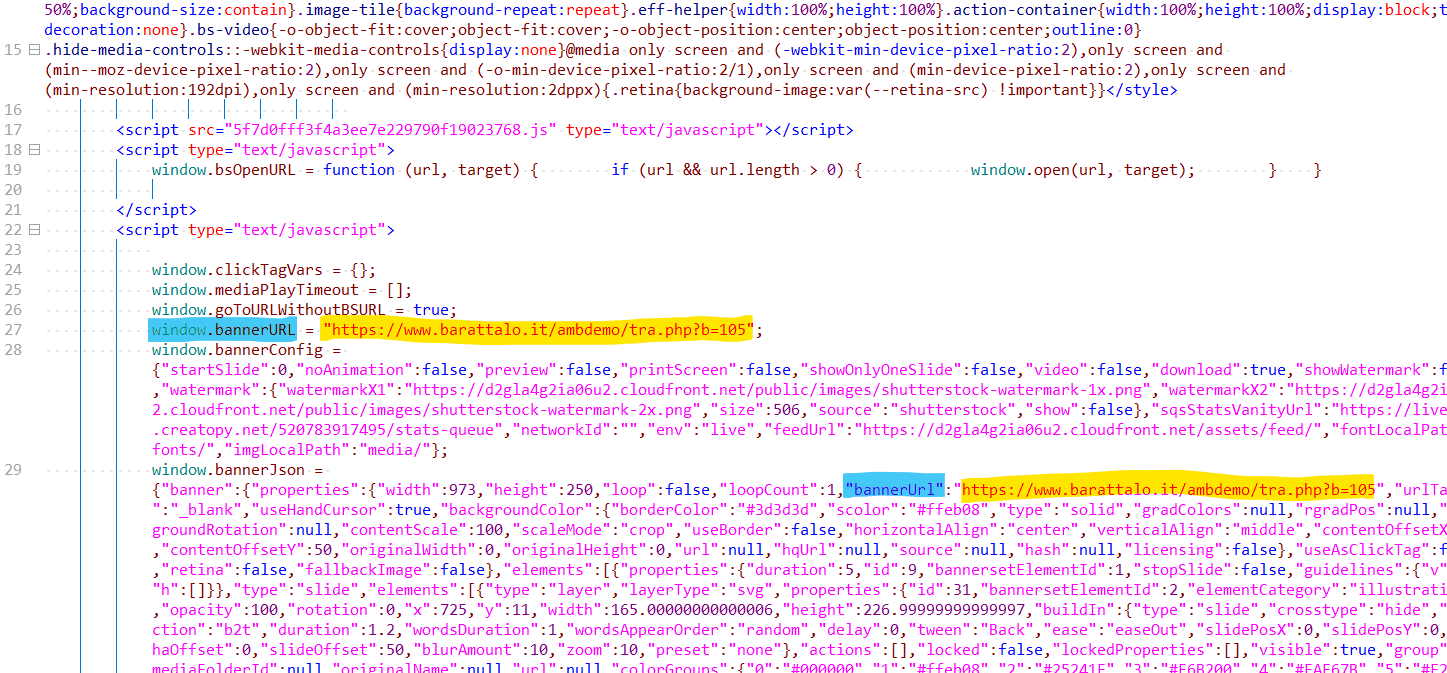
Task: Select line number 19 in the margin
Action: coord(14,170)
